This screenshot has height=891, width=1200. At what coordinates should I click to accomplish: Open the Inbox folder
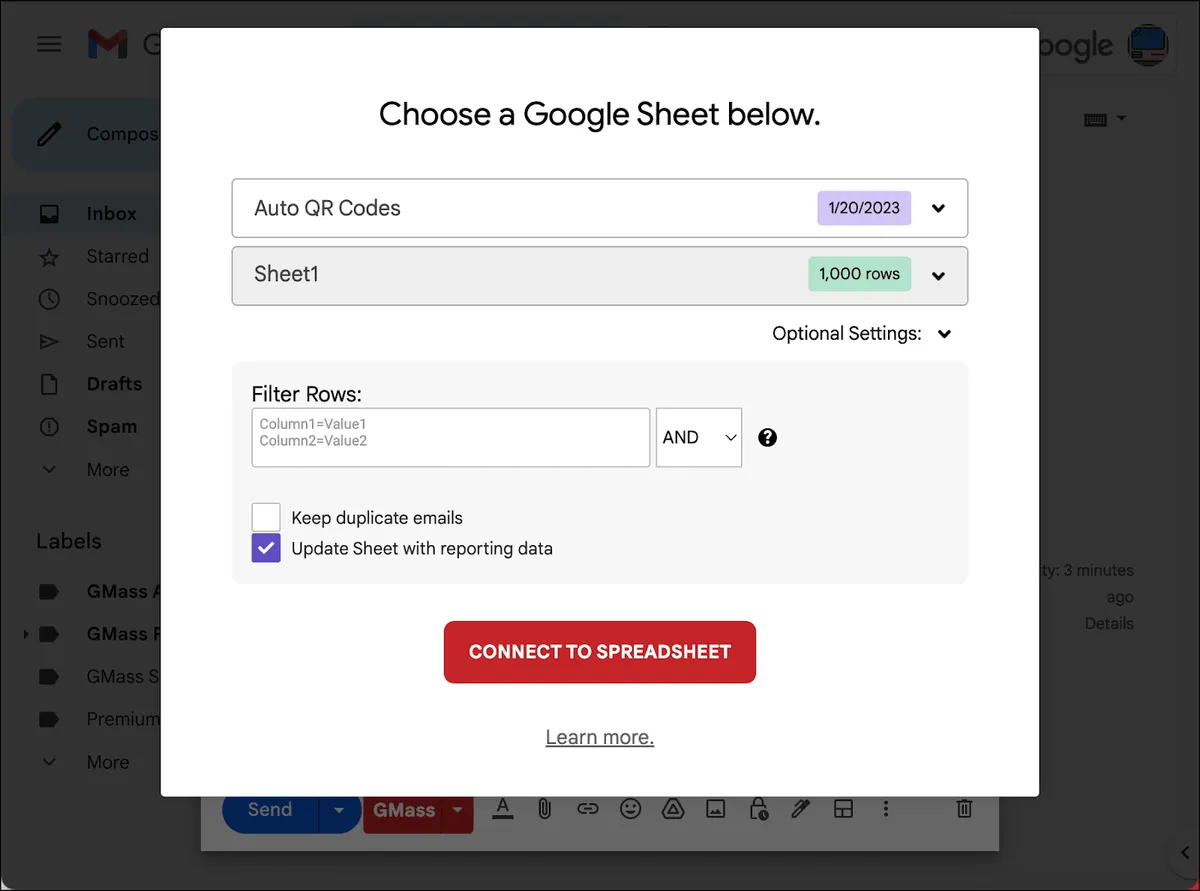pos(111,213)
